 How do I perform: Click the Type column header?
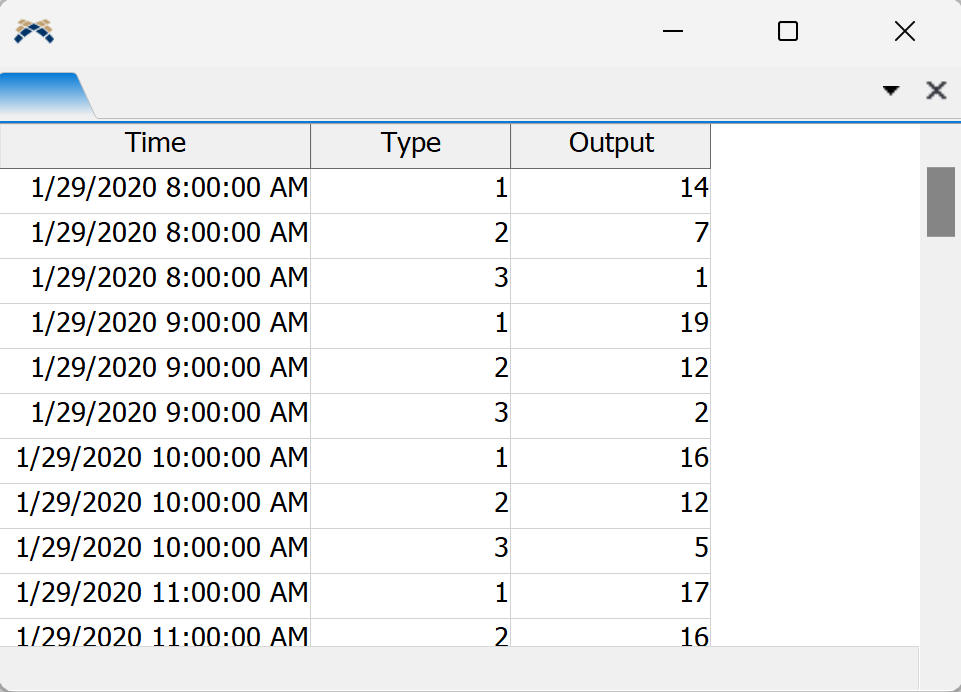click(x=410, y=144)
